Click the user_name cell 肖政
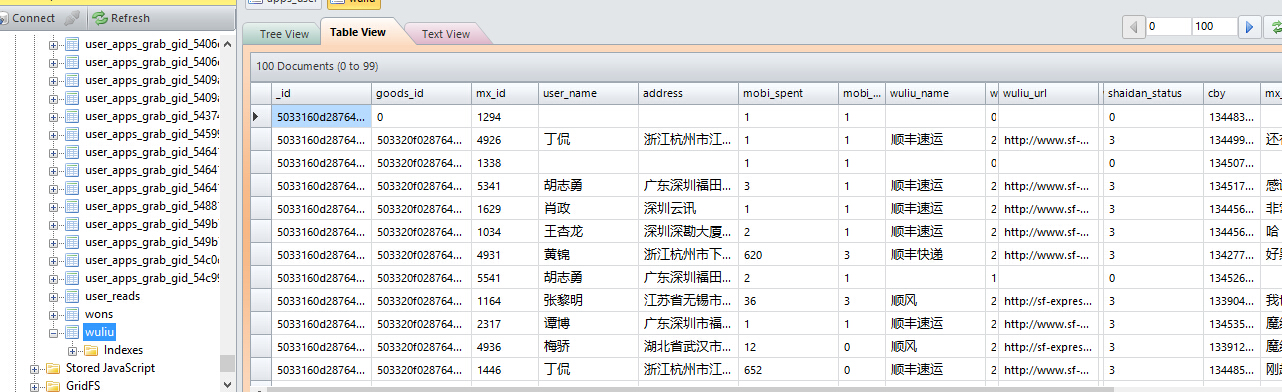Image resolution: width=1282 pixels, height=392 pixels. click(x=588, y=209)
